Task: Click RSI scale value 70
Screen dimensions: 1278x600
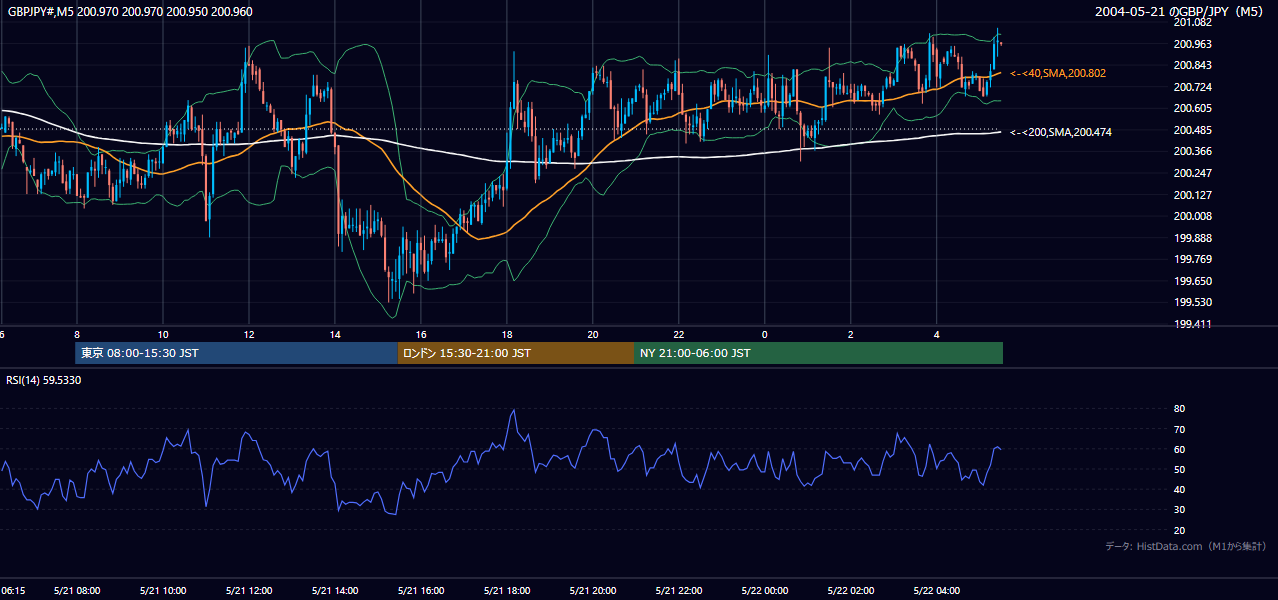Action: click(x=1179, y=429)
